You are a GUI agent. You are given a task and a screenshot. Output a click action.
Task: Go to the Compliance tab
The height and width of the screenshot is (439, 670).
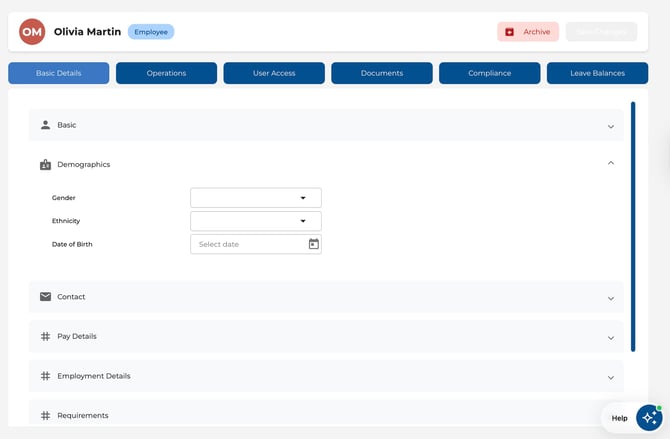tap(489, 73)
